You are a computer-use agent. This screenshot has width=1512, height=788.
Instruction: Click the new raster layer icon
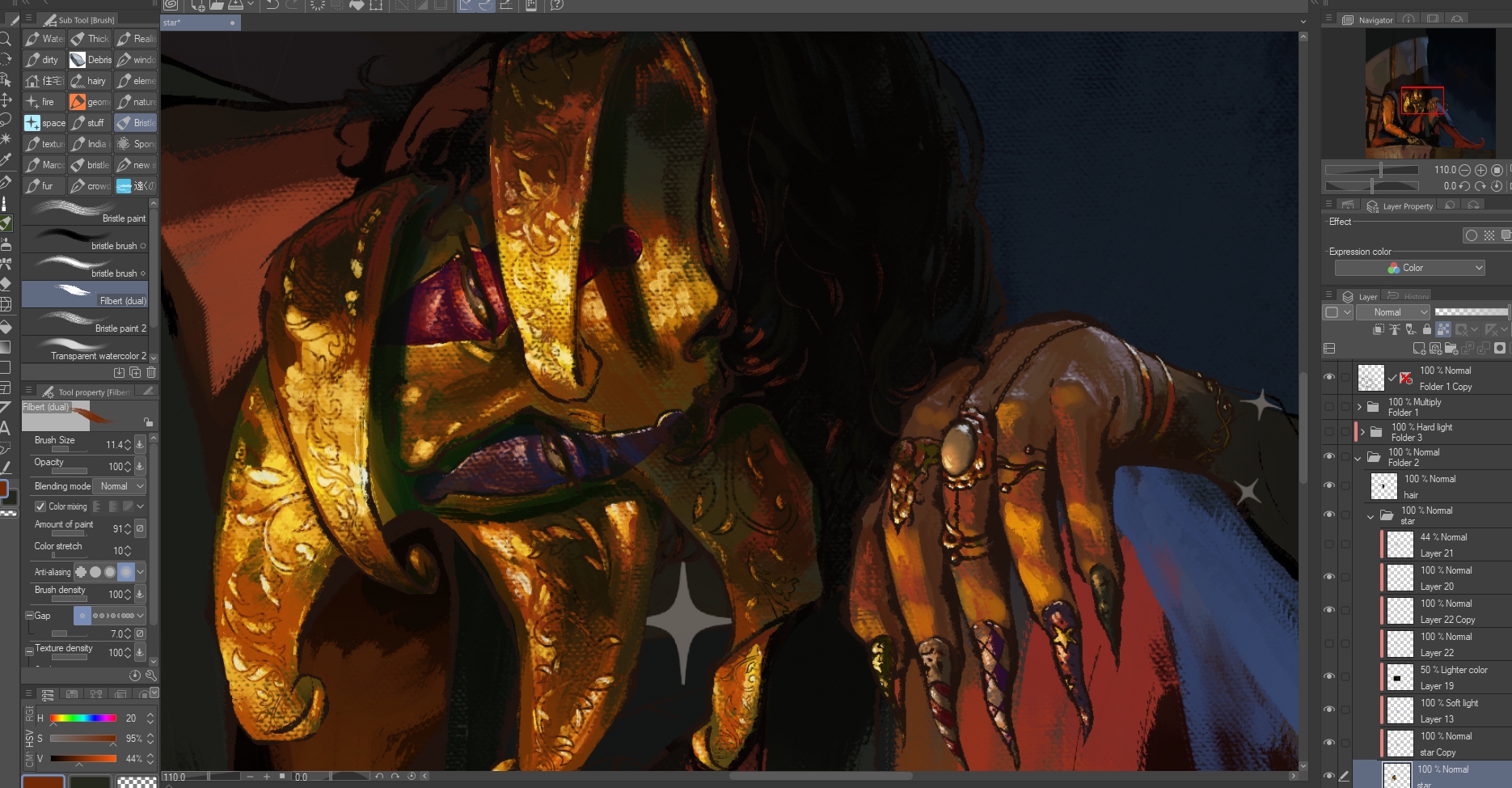click(1419, 349)
